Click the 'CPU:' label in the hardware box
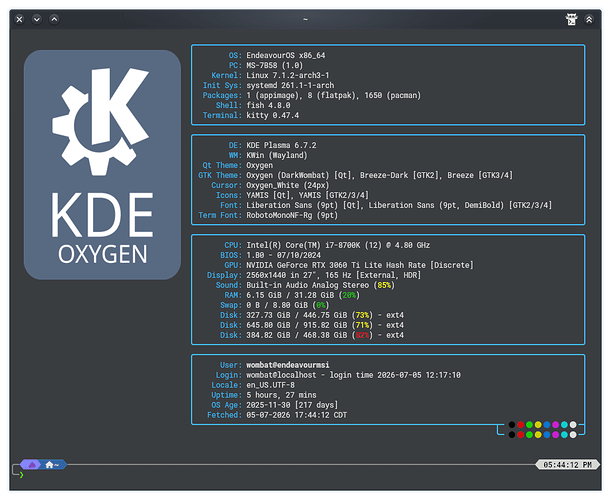611x500 pixels. (x=233, y=245)
